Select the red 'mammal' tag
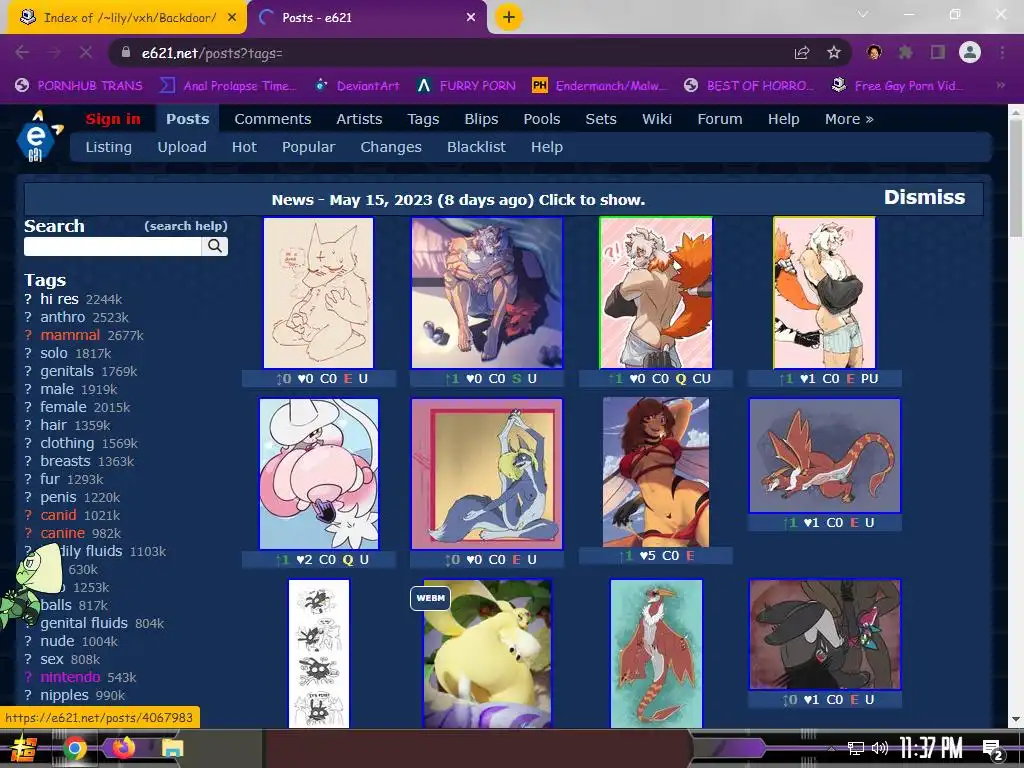This screenshot has height=768, width=1024. (70, 335)
